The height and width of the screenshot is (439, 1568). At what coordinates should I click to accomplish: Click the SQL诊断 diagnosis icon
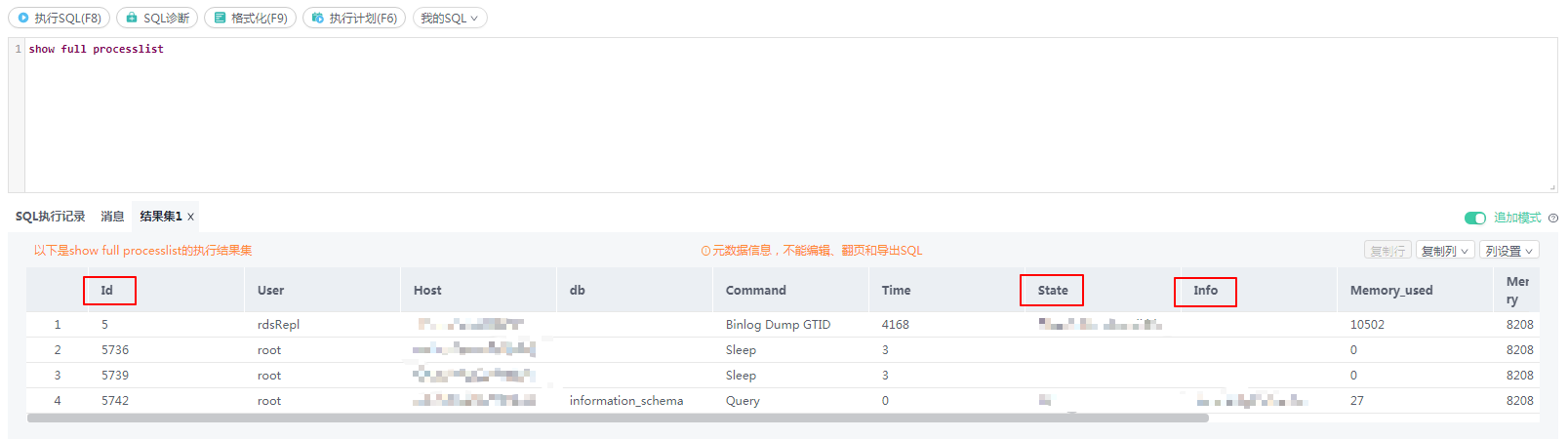(x=133, y=18)
